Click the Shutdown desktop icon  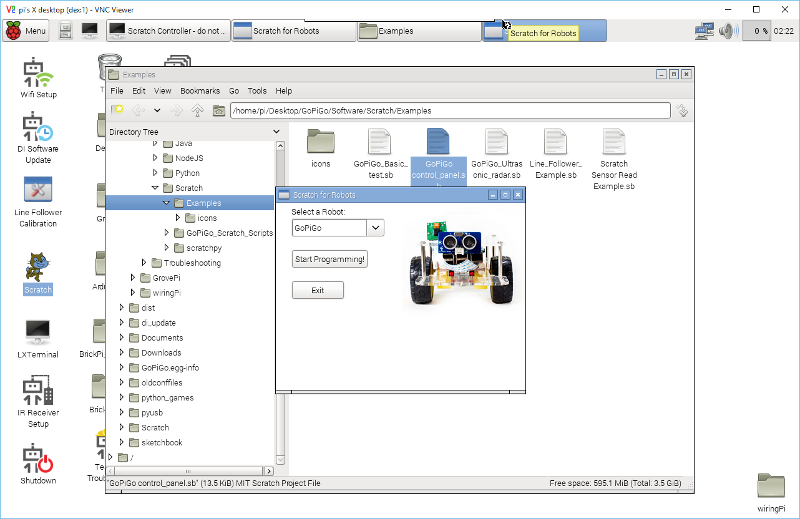pyautogui.click(x=38, y=464)
